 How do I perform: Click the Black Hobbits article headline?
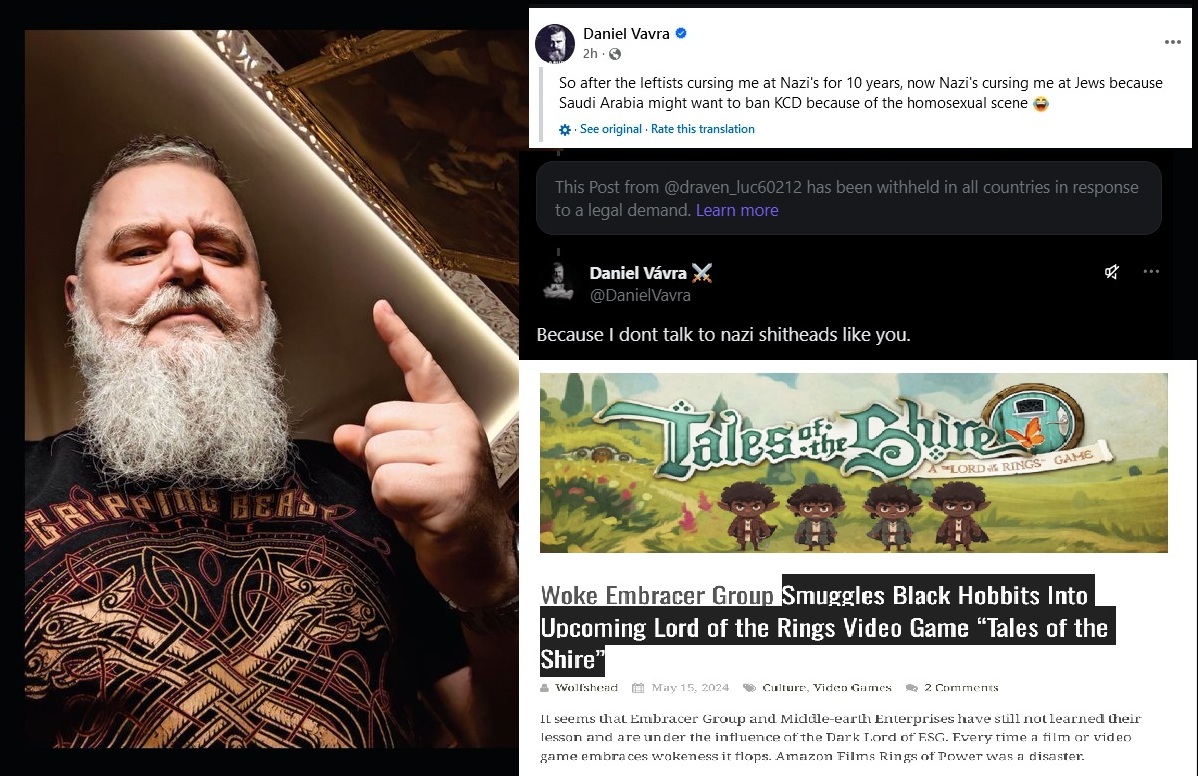[x=825, y=627]
